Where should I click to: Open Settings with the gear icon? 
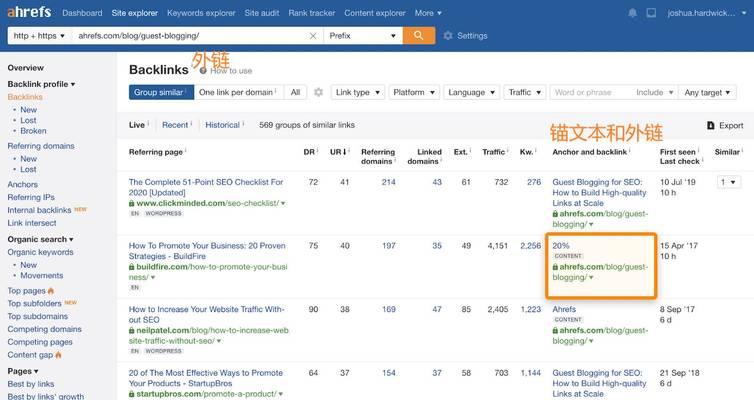[448, 36]
